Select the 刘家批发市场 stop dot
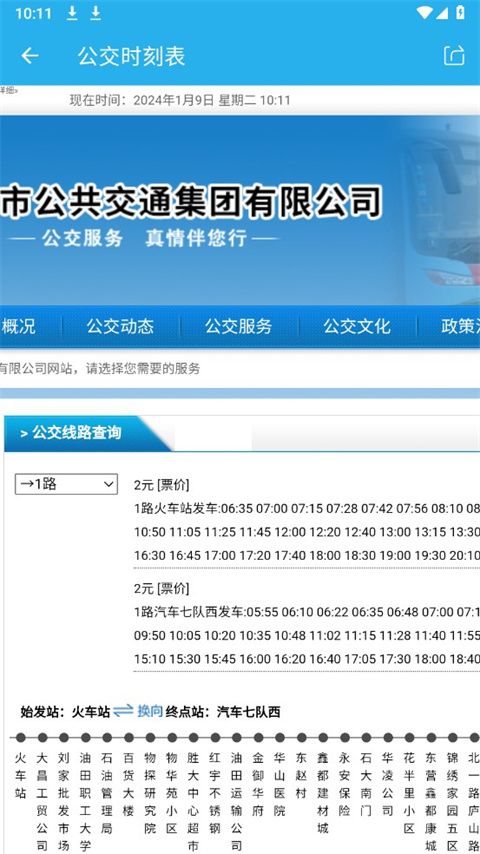Viewport: 480px width, 854px height. pos(64,738)
